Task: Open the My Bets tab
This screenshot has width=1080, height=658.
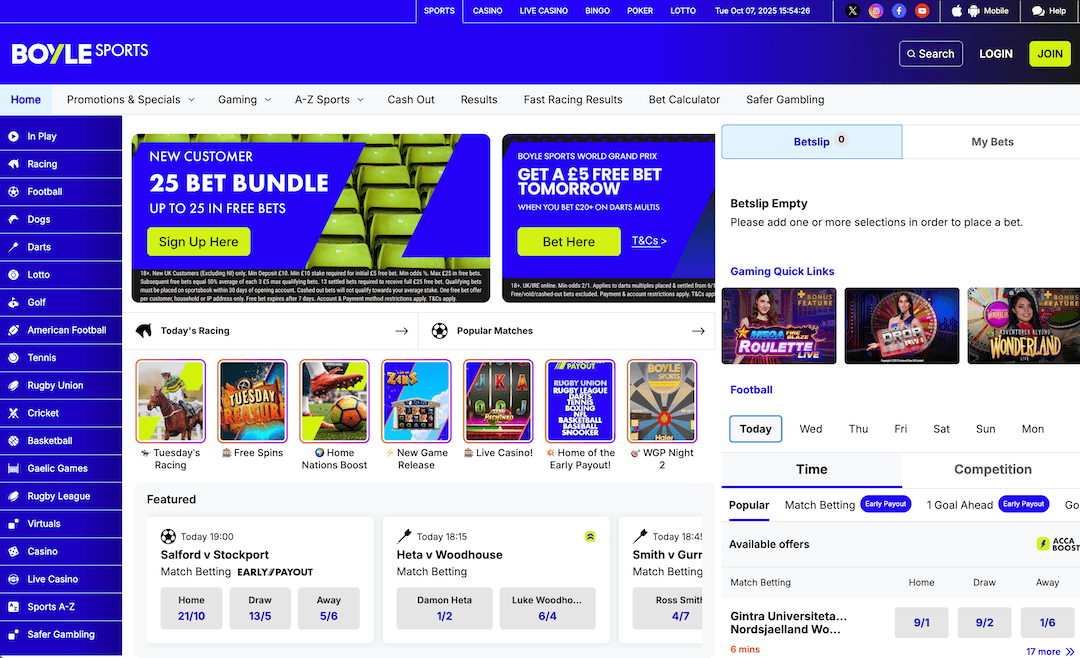Action: (992, 142)
